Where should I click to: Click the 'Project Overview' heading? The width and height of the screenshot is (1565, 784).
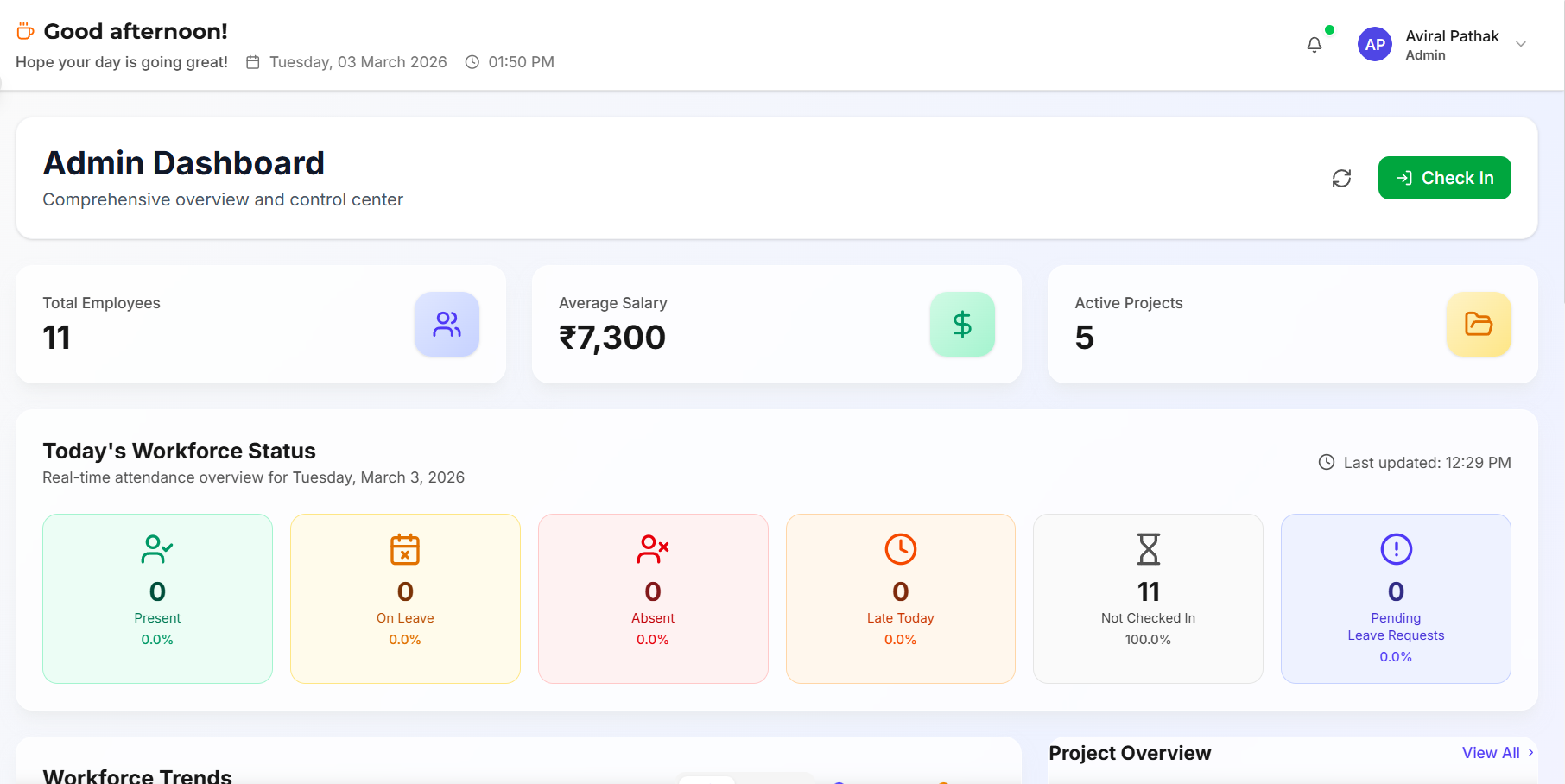click(1130, 753)
